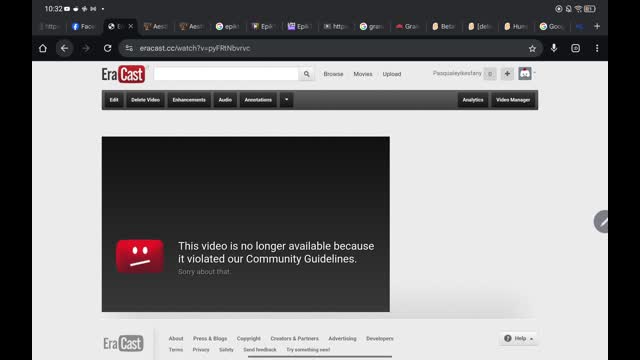
Task: Click the Send feedback footer link
Action: click(x=260, y=350)
